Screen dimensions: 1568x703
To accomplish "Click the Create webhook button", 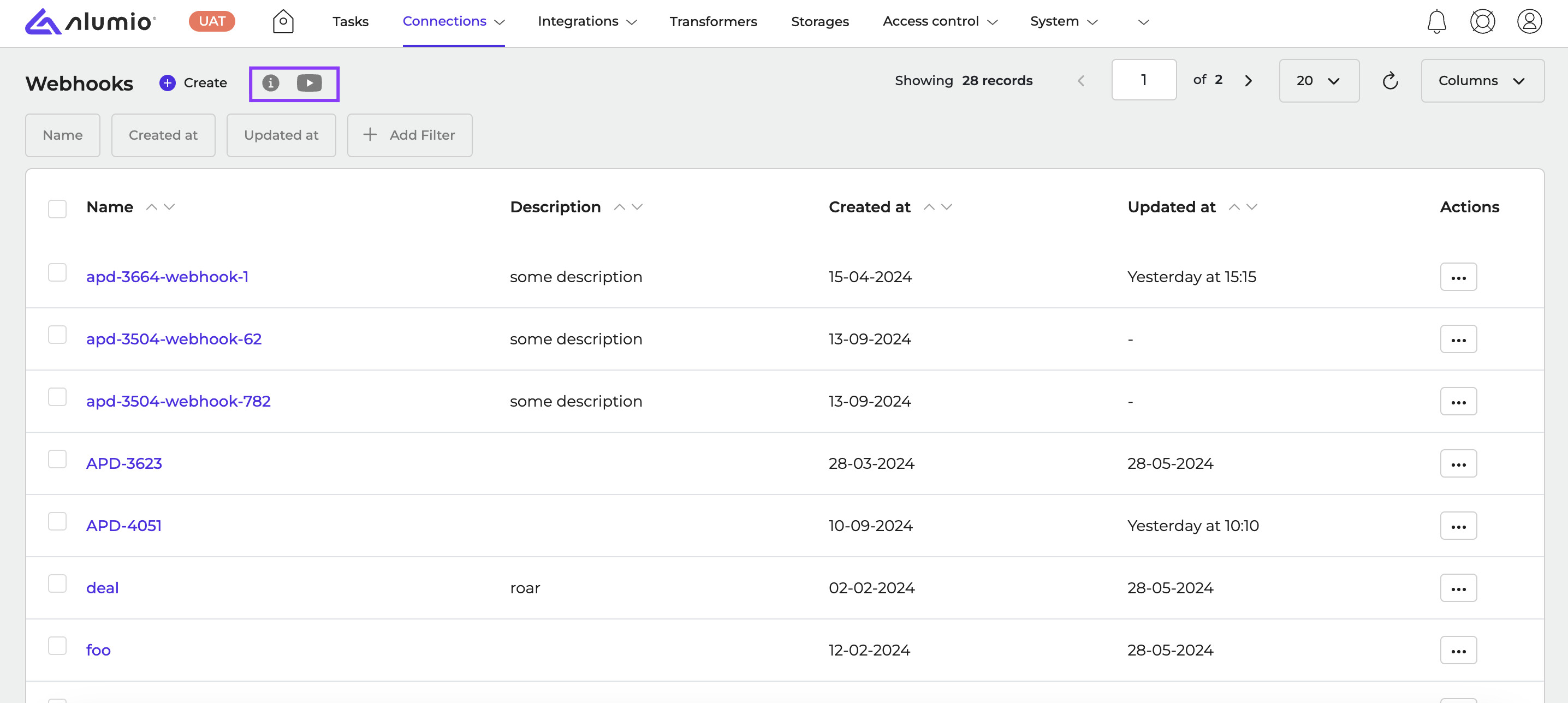I will click(194, 83).
